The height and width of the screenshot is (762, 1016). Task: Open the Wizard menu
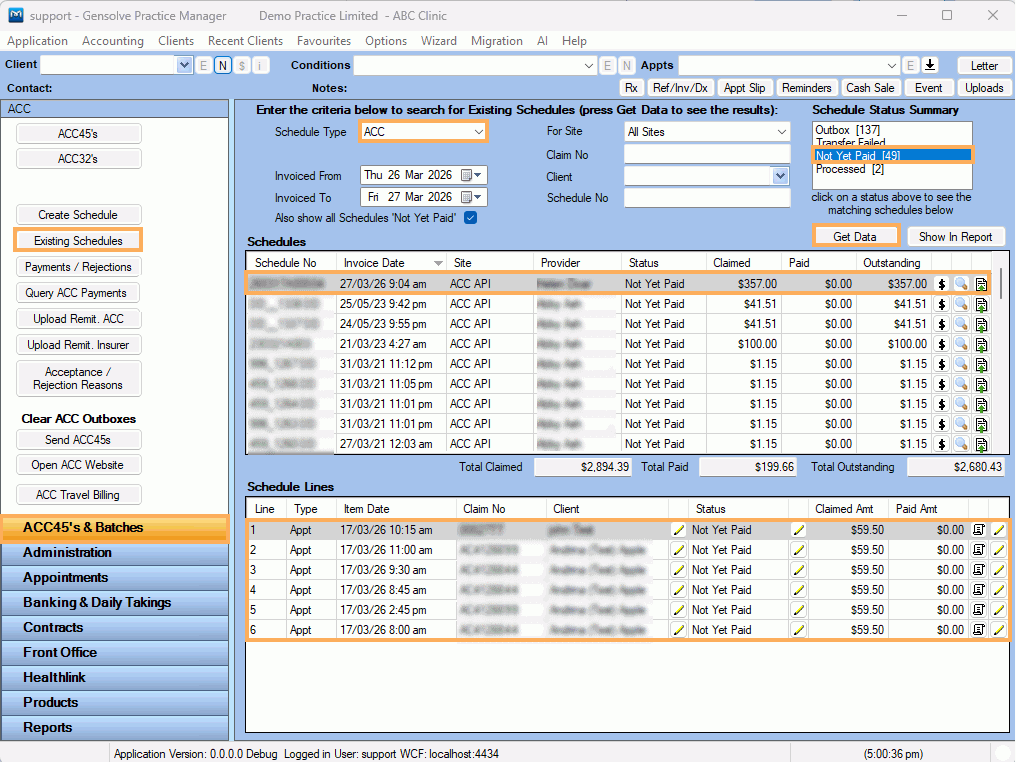pyautogui.click(x=439, y=41)
